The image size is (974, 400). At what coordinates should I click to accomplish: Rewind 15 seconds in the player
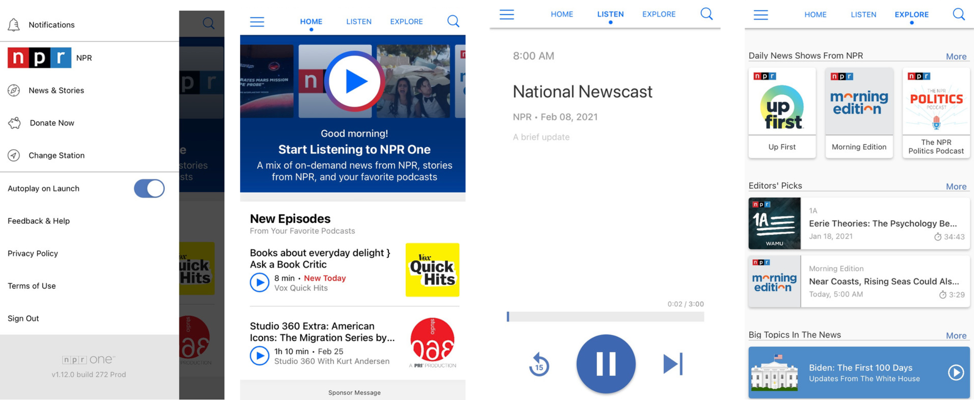(x=539, y=364)
